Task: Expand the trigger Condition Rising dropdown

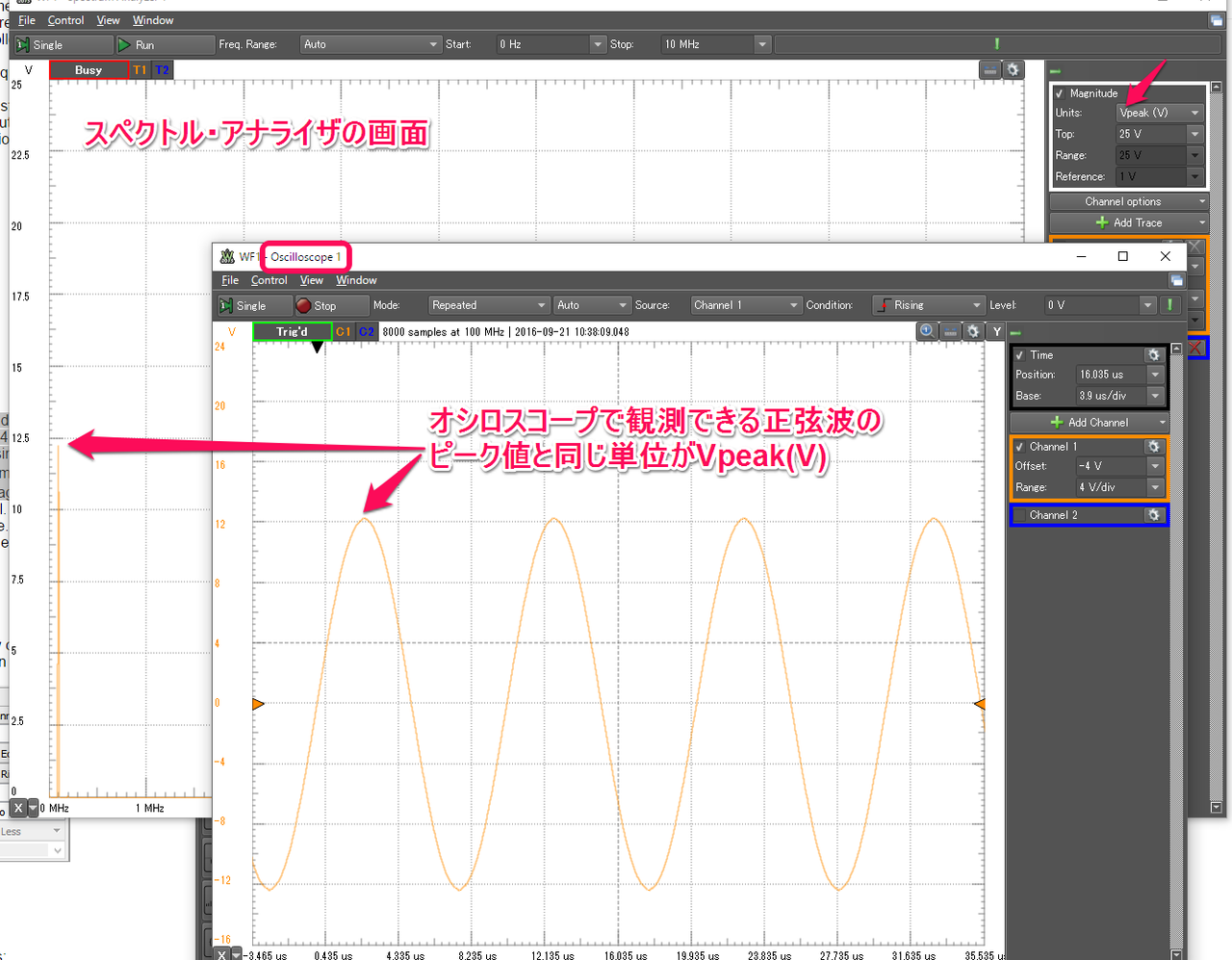Action: pyautogui.click(x=928, y=305)
